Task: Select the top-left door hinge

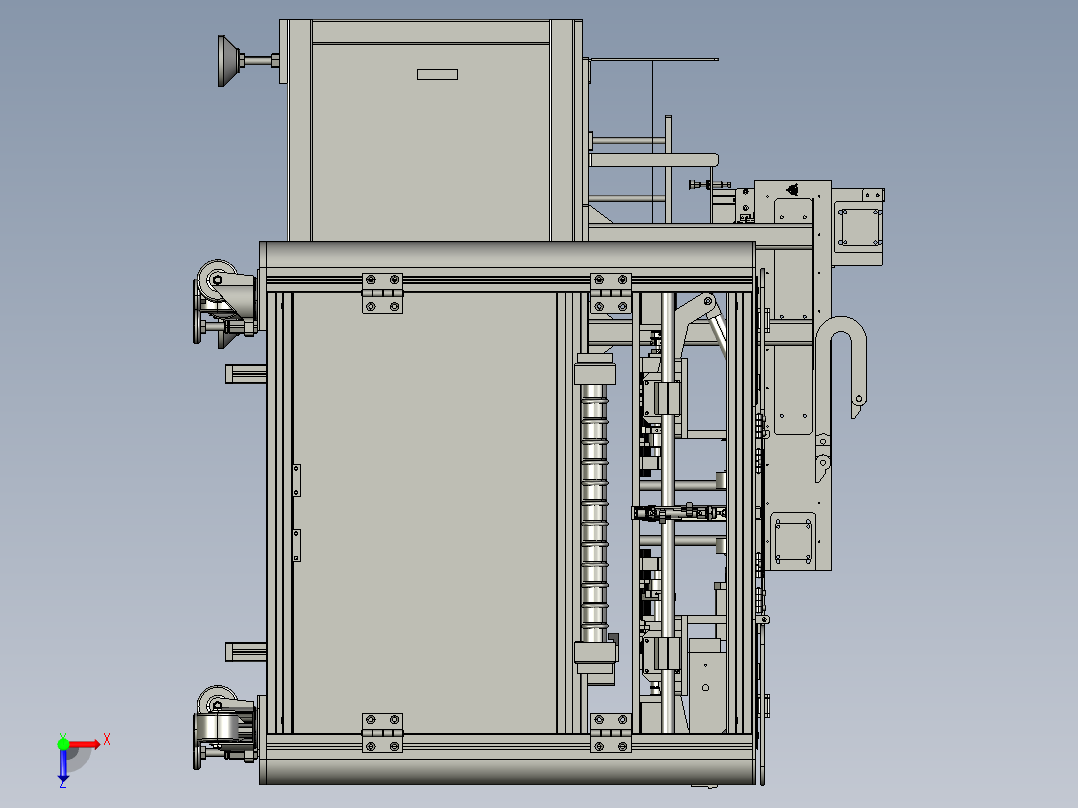Action: (x=382, y=293)
